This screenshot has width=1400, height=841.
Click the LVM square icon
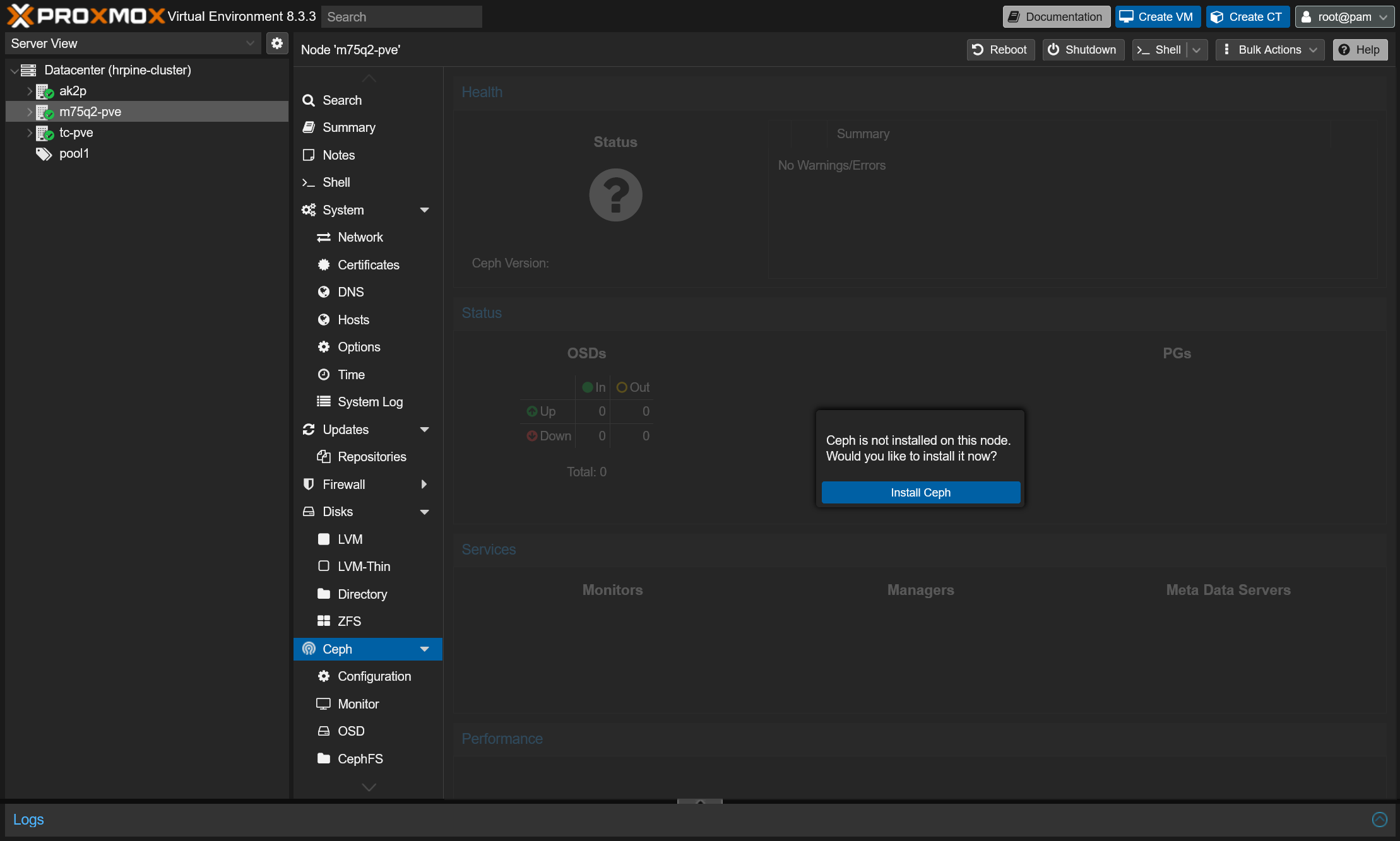click(x=324, y=539)
